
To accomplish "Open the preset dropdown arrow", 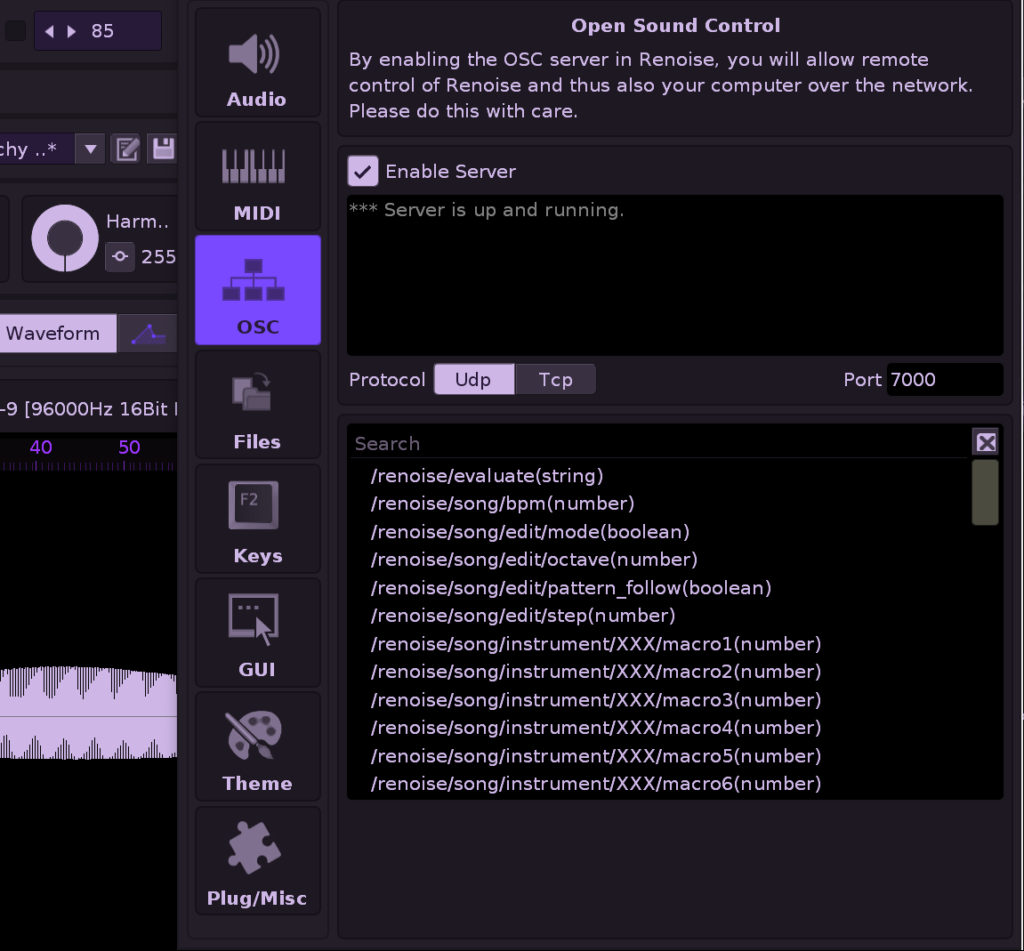I will (x=91, y=150).
